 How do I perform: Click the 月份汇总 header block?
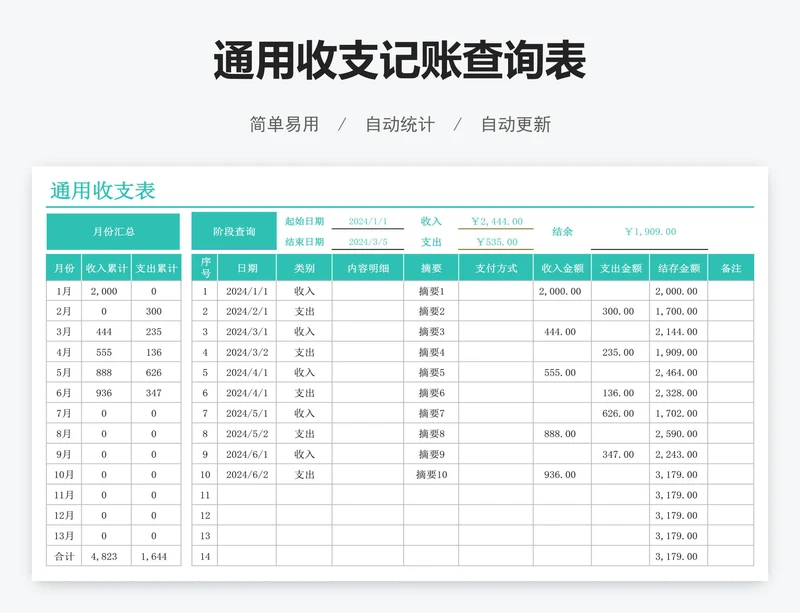click(x=113, y=232)
